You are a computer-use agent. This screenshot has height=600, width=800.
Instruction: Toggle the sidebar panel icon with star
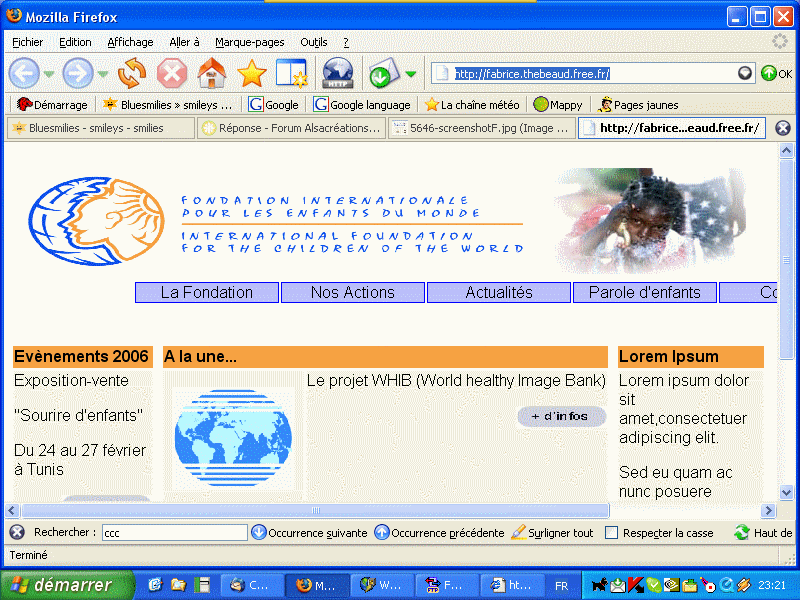[x=291, y=73]
